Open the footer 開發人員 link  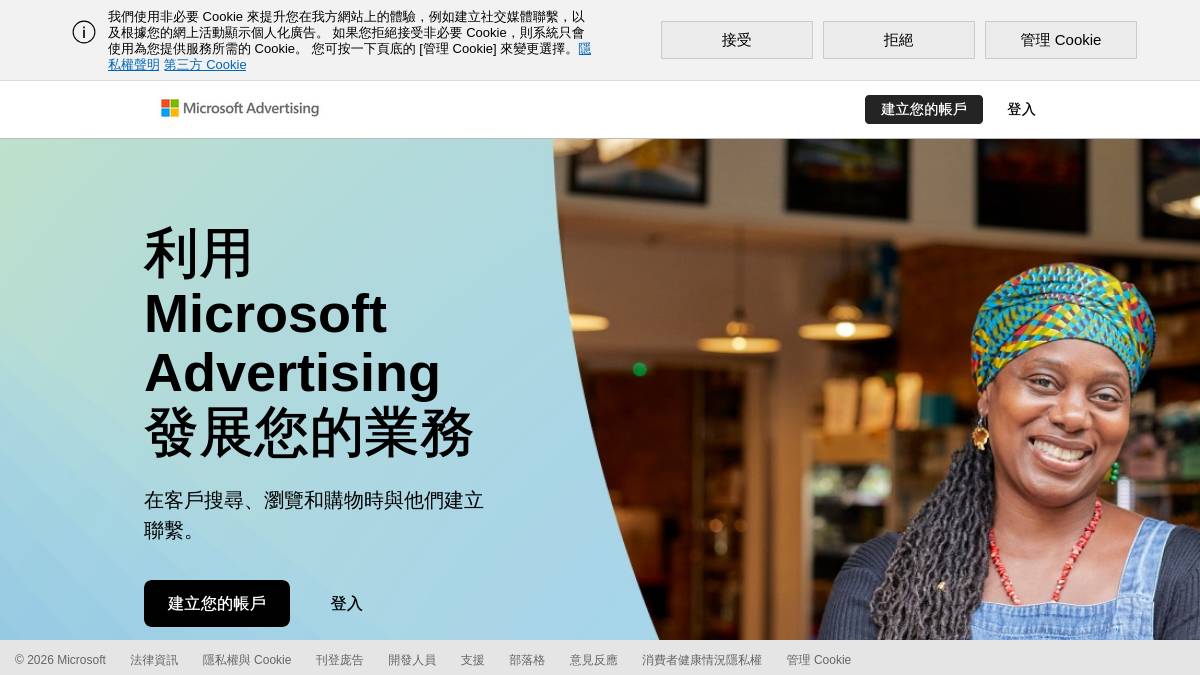tap(412, 660)
